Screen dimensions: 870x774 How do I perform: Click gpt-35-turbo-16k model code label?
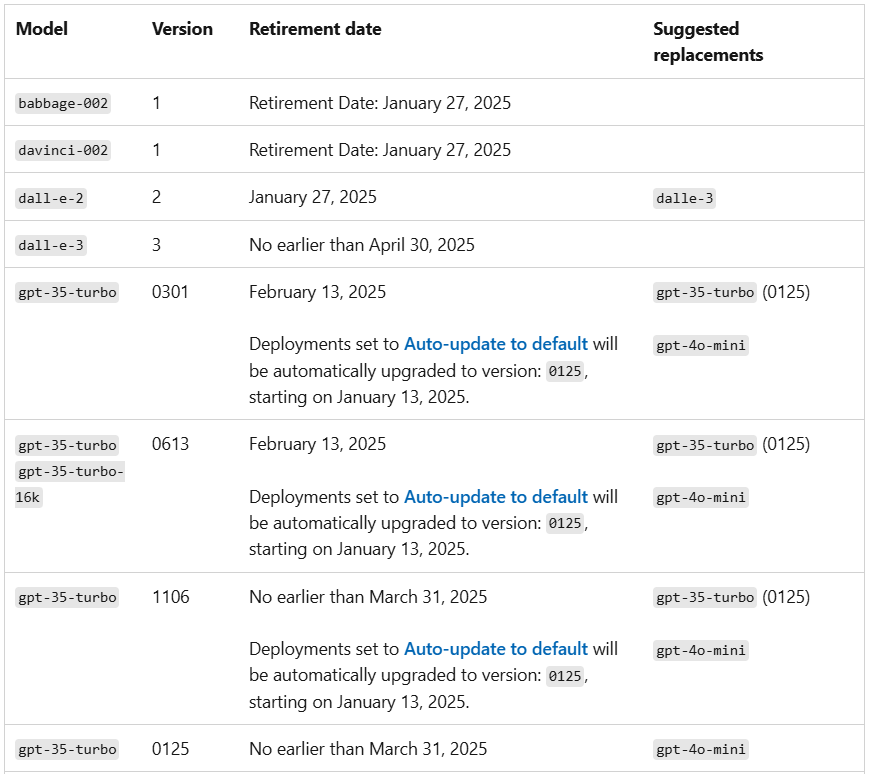(x=70, y=484)
